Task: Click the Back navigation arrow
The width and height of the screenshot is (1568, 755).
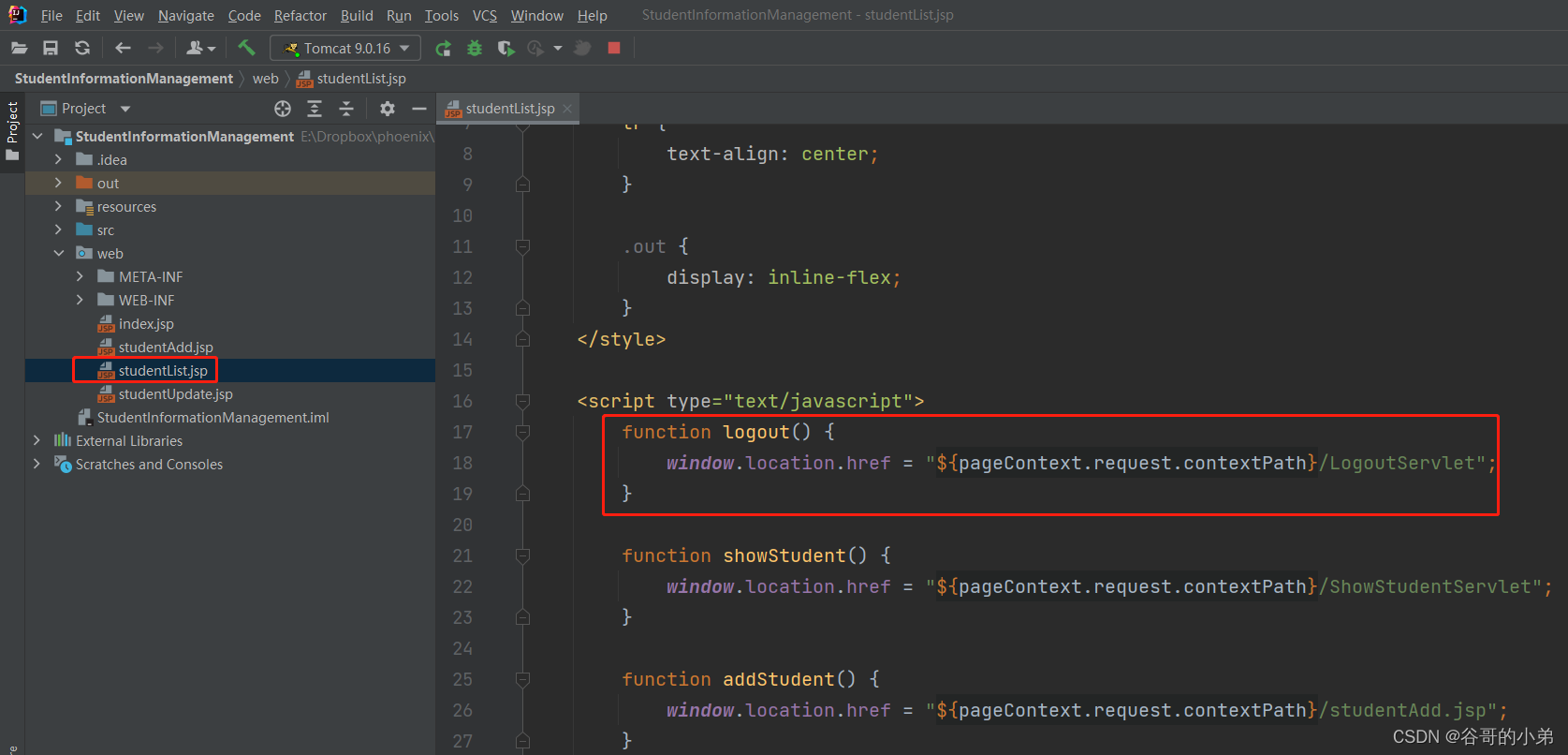Action: pyautogui.click(x=123, y=48)
